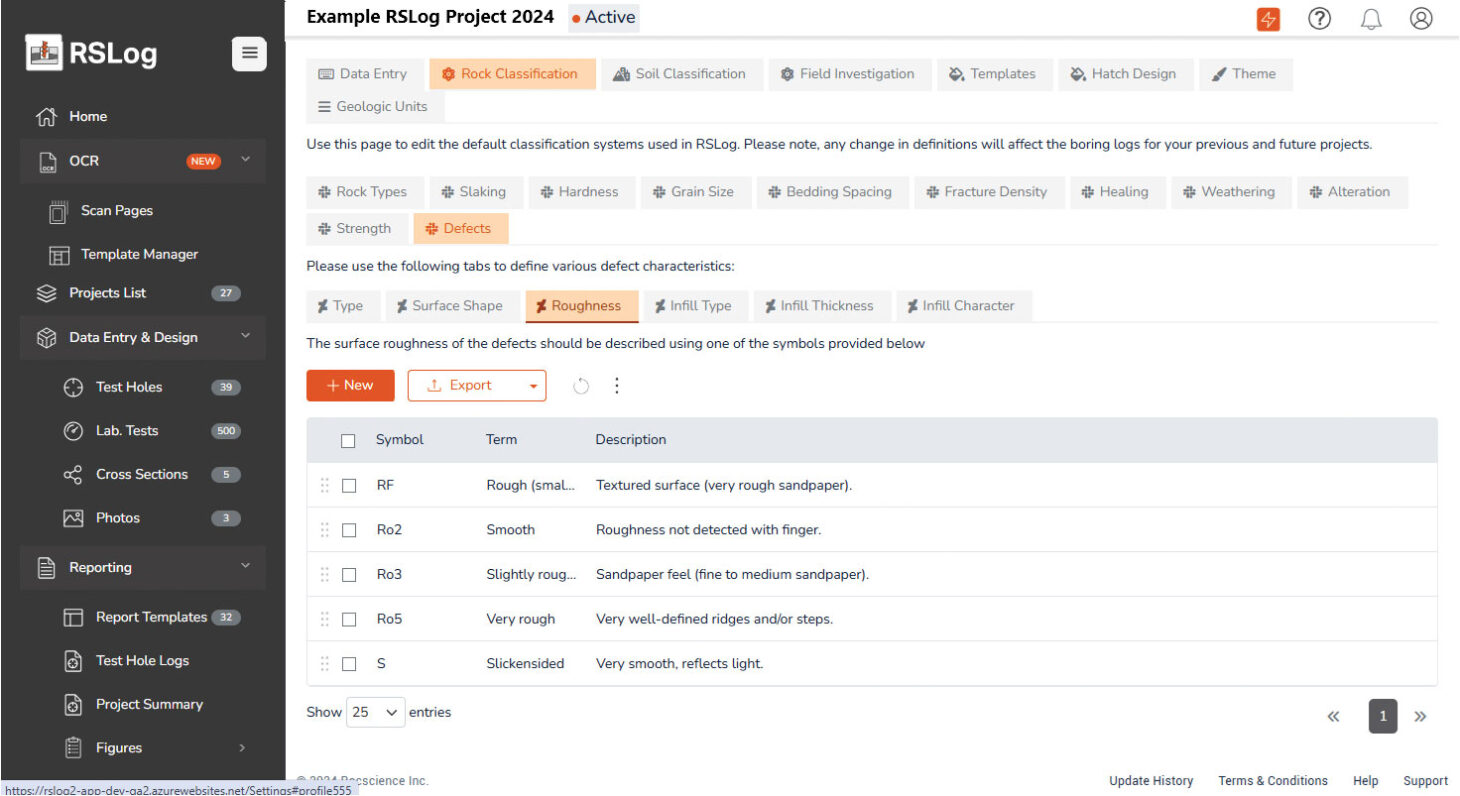Check the box for the Ro2 row
Image resolution: width=1460 pixels, height=796 pixels.
[x=349, y=530]
